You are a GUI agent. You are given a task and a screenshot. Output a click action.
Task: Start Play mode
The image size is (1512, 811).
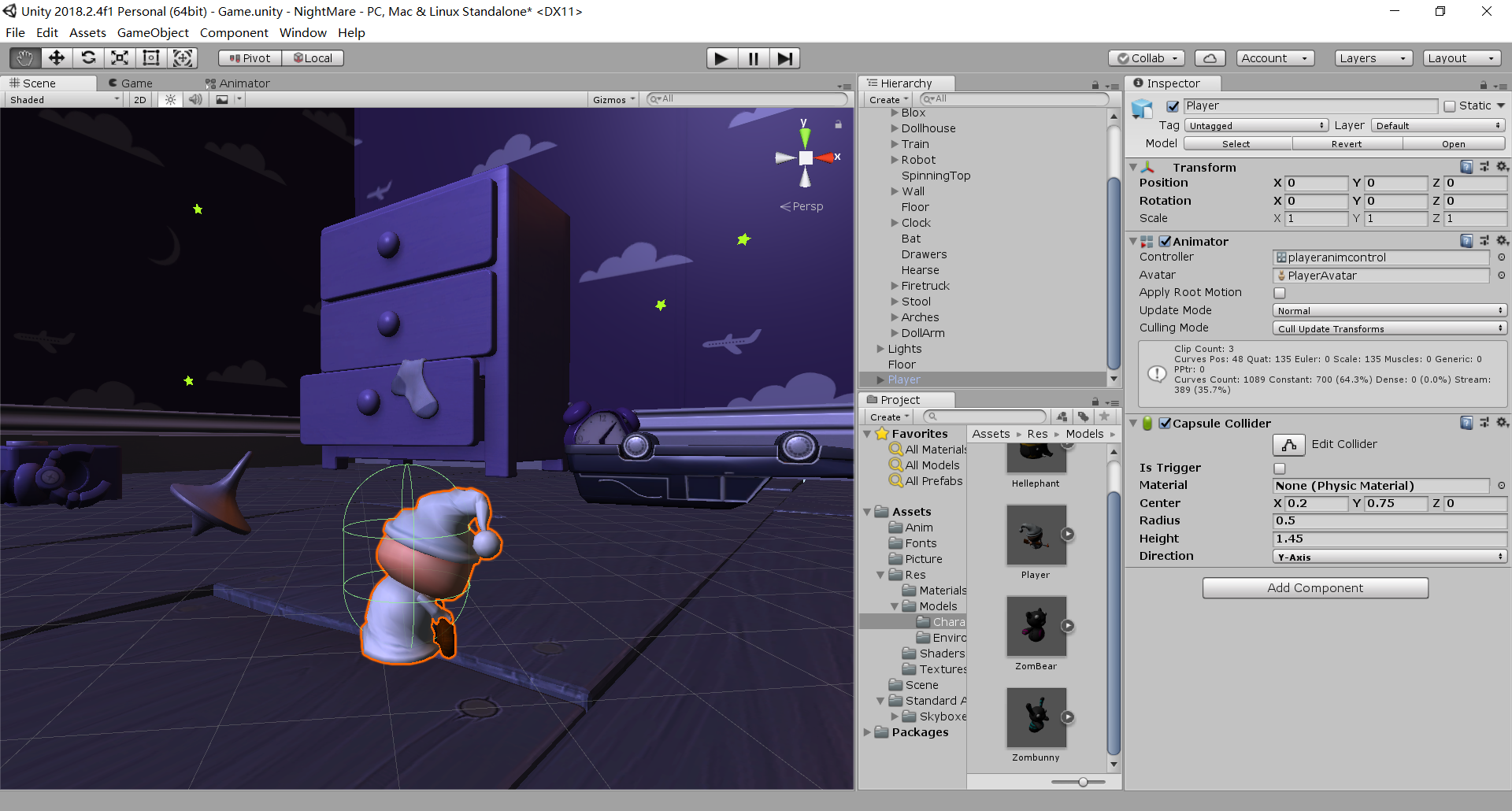pos(721,58)
